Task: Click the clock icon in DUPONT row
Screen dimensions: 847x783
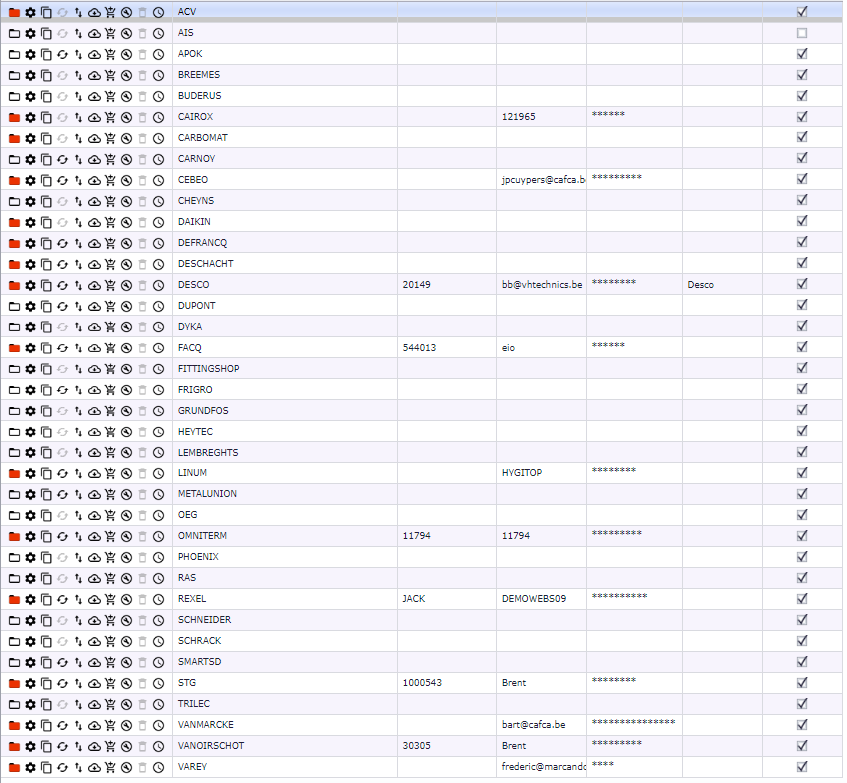Action: coord(158,306)
